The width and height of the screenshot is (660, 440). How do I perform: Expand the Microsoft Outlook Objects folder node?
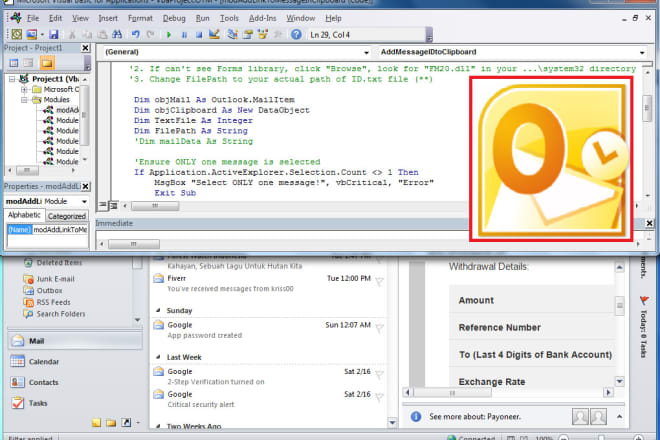24,89
